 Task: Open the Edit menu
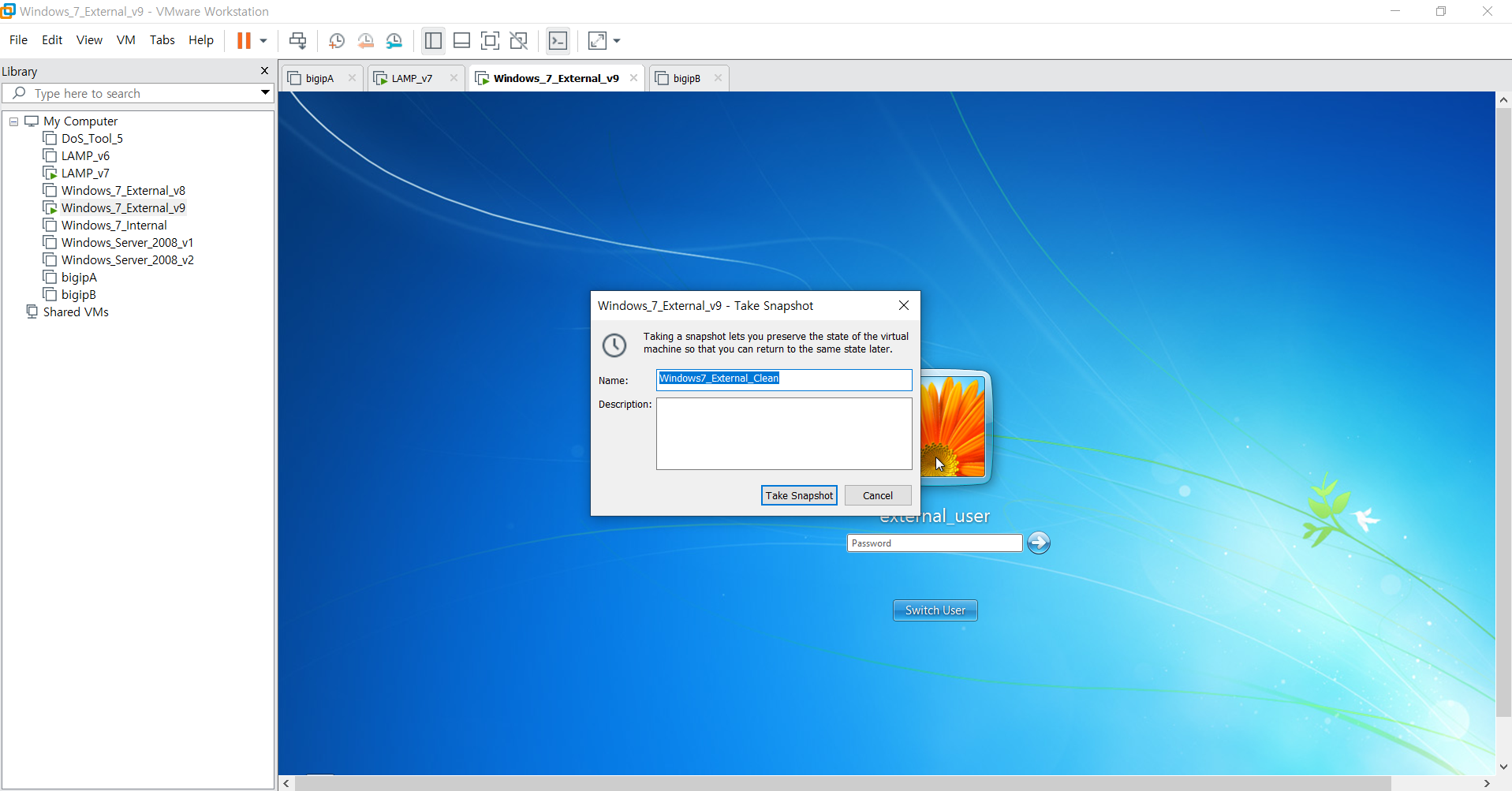(x=52, y=39)
